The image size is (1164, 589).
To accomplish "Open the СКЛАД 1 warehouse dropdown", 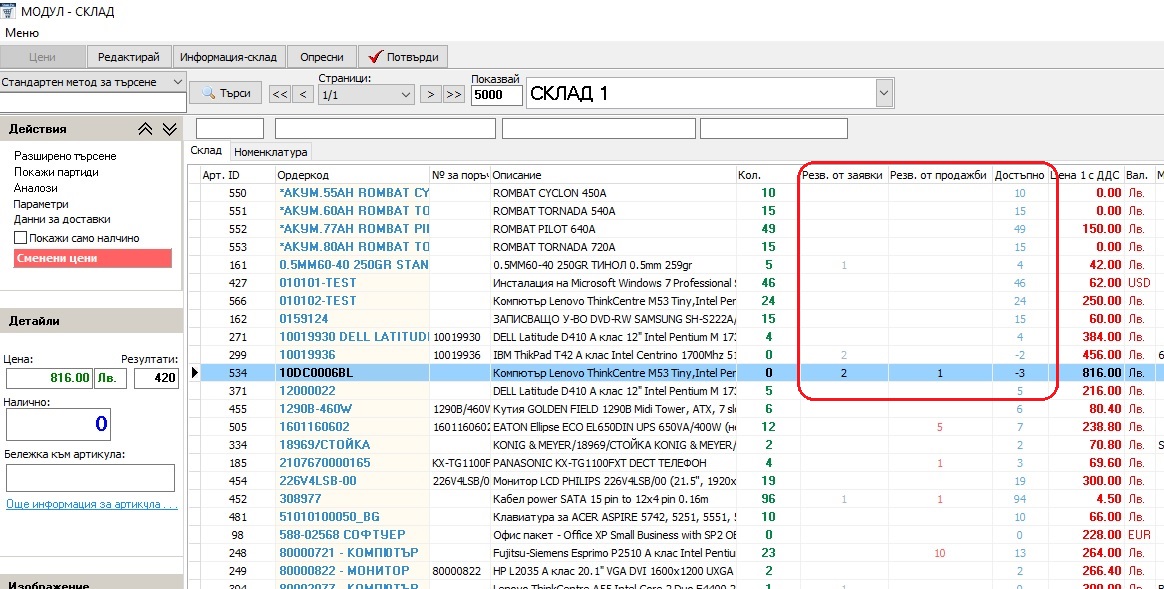I will pyautogui.click(x=883, y=94).
